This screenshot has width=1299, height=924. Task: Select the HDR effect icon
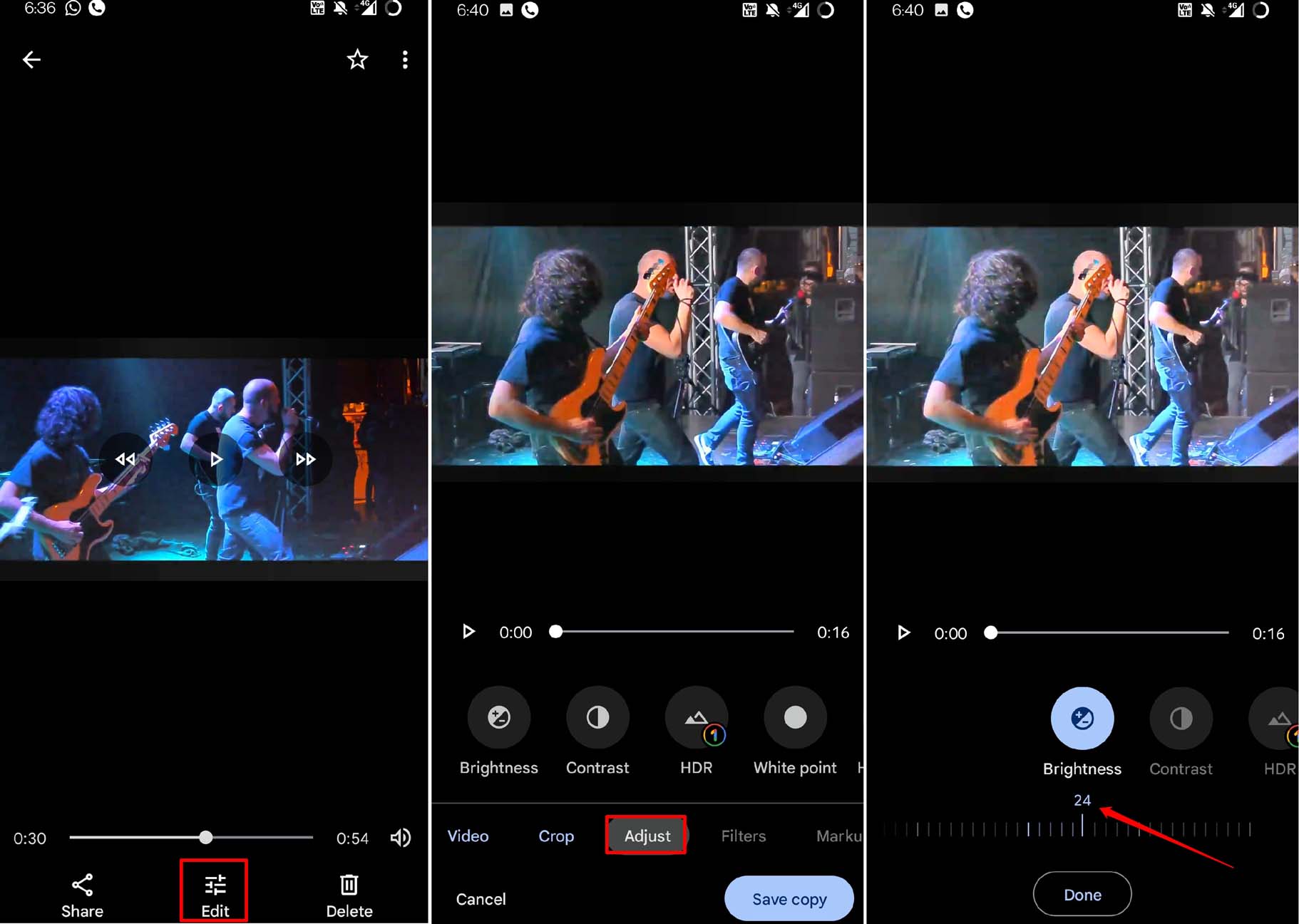(696, 718)
